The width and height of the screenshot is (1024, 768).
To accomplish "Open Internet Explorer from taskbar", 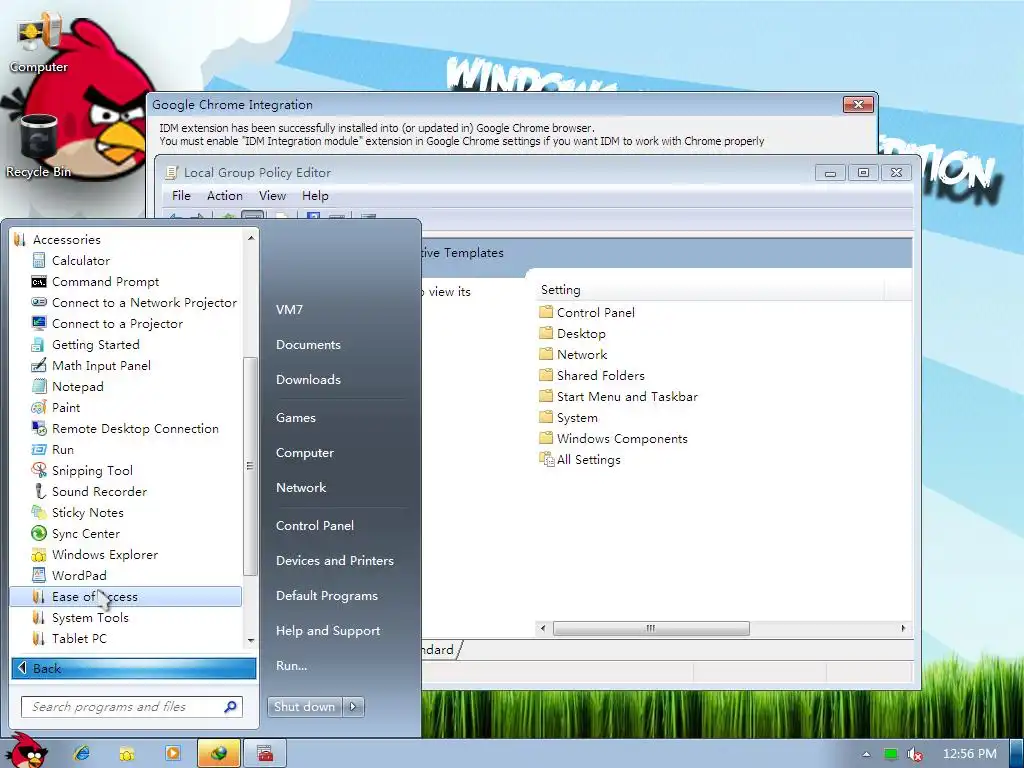I will click(x=82, y=753).
